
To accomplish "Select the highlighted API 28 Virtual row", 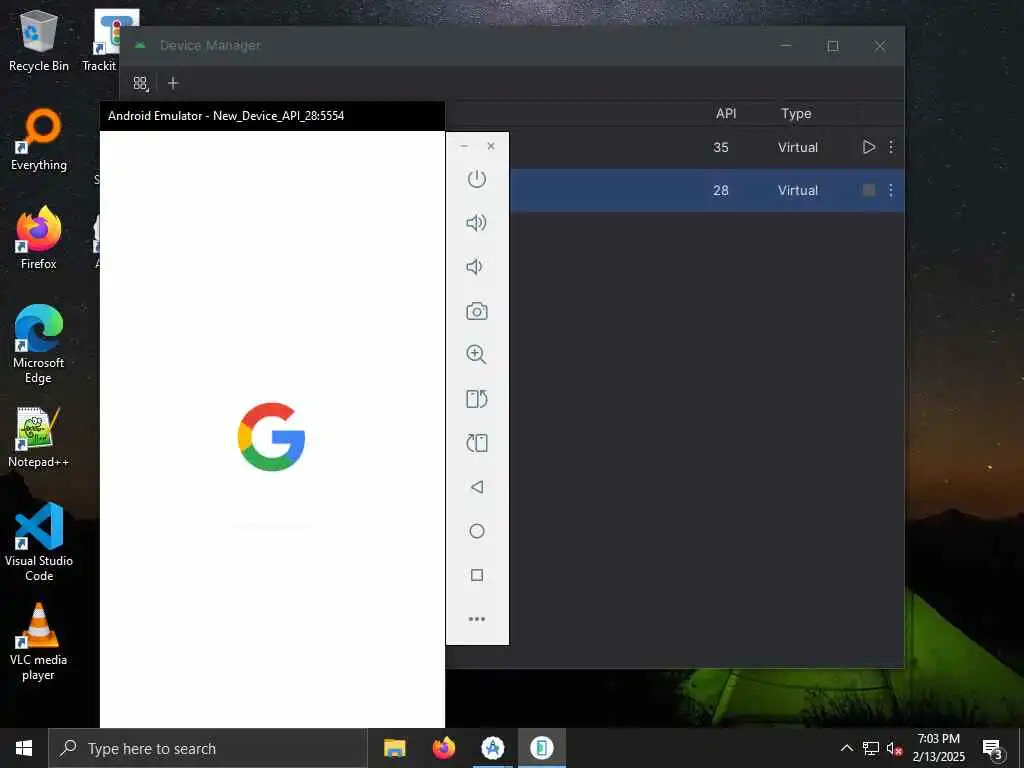I will click(707, 190).
